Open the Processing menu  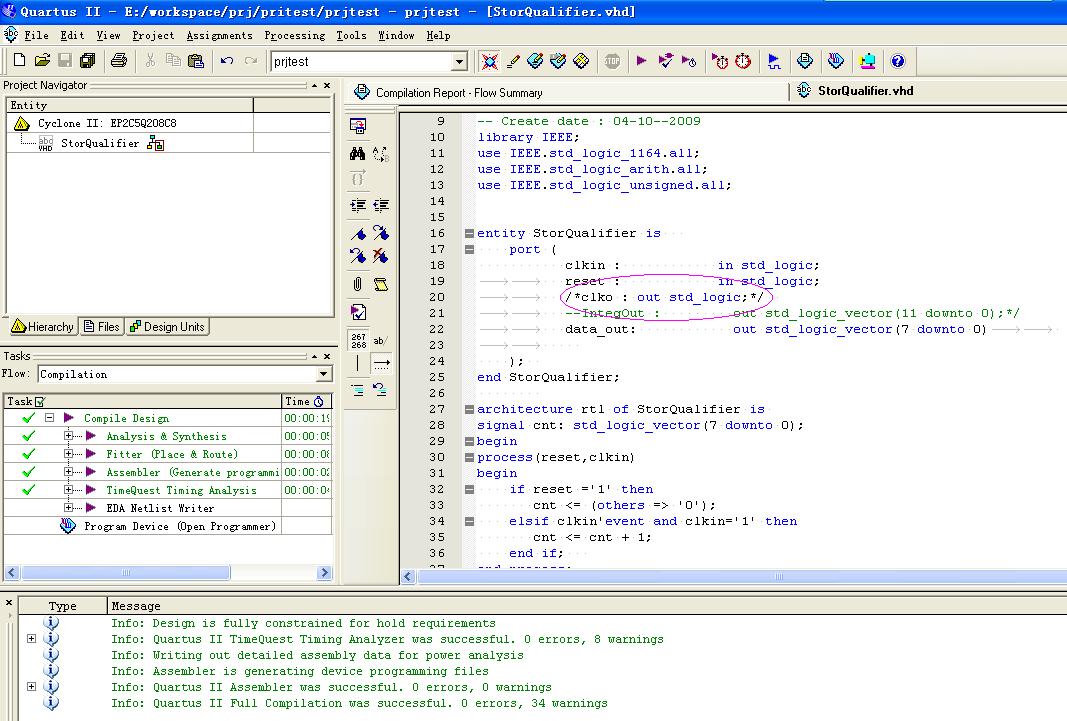(295, 35)
